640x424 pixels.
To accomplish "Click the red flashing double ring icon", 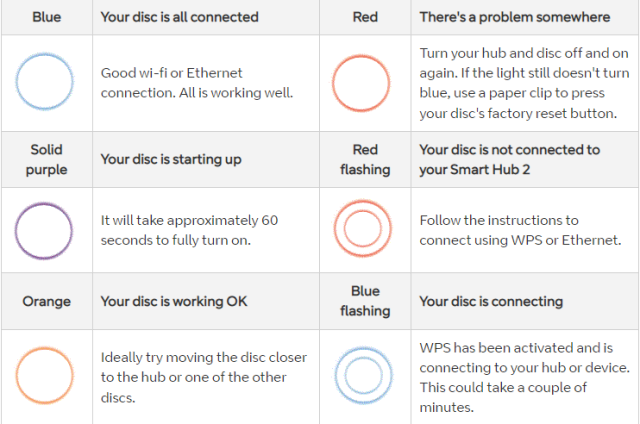I will click(362, 229).
